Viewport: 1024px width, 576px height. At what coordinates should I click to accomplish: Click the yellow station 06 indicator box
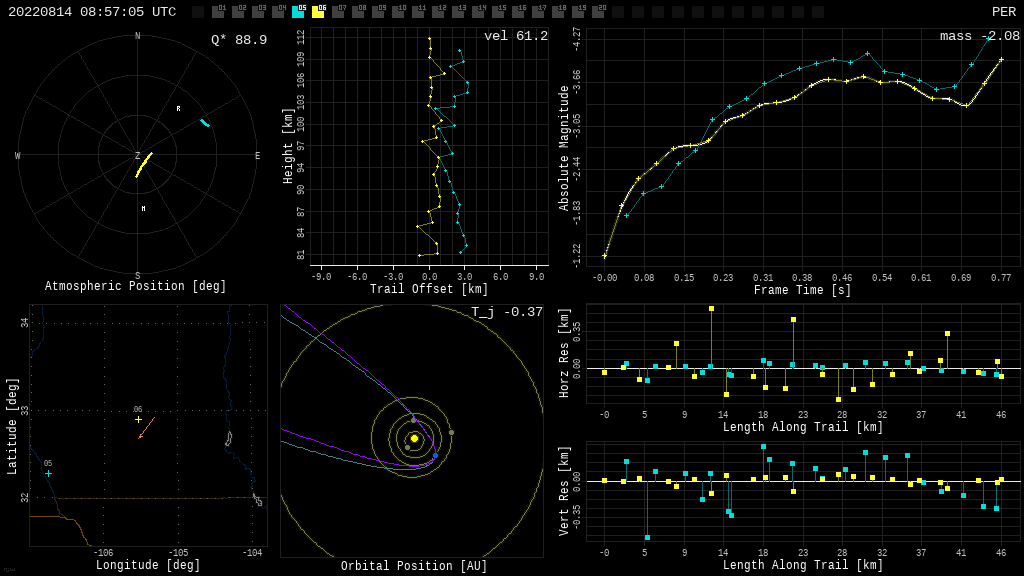318,12
